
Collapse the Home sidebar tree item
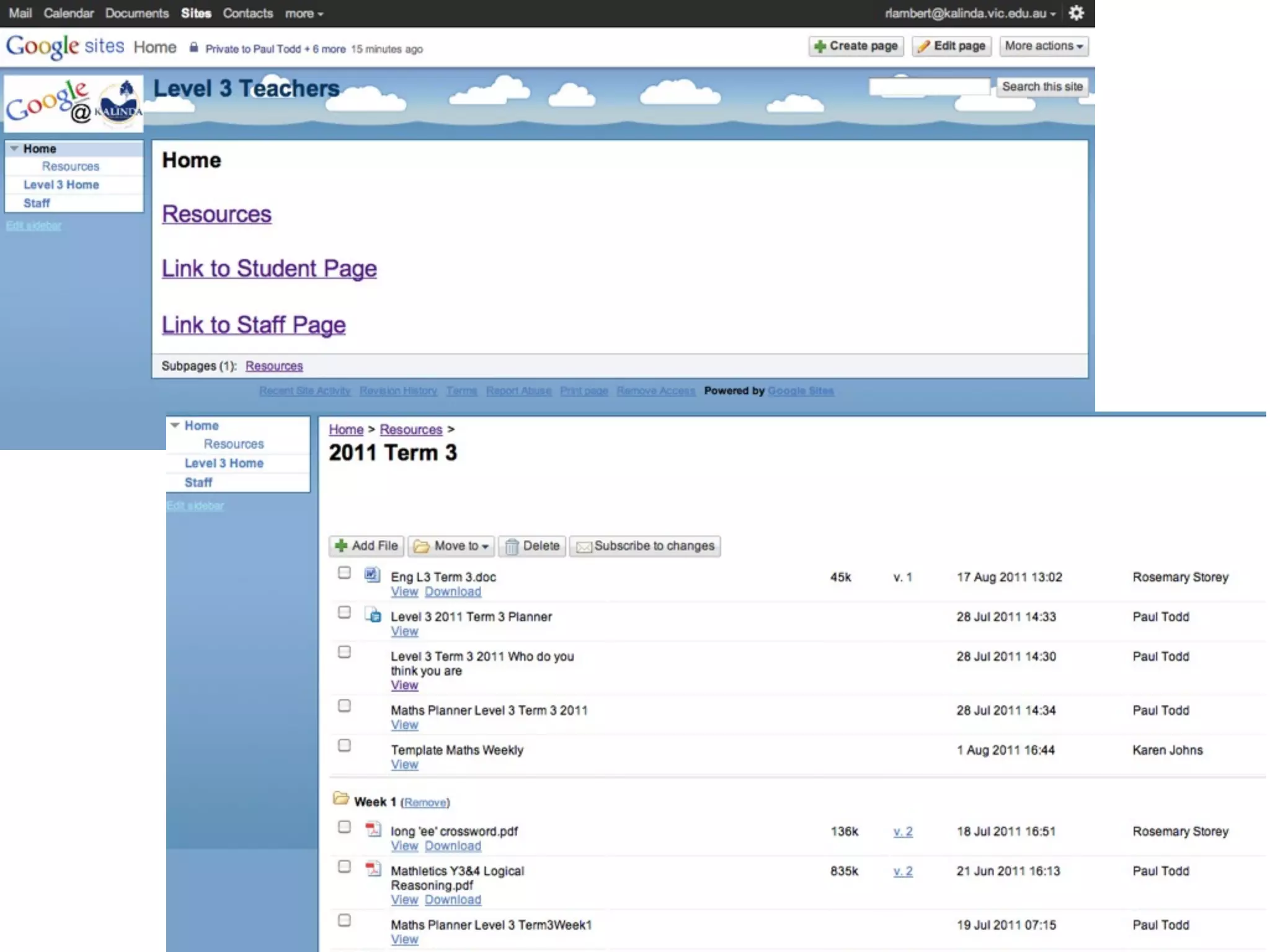click(14, 148)
